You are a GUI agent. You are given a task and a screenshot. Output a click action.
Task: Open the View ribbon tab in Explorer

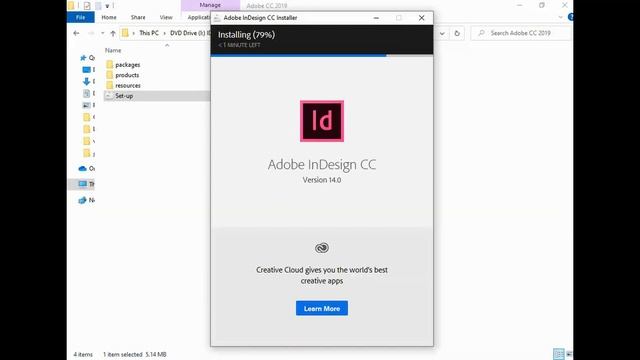pyautogui.click(x=166, y=17)
